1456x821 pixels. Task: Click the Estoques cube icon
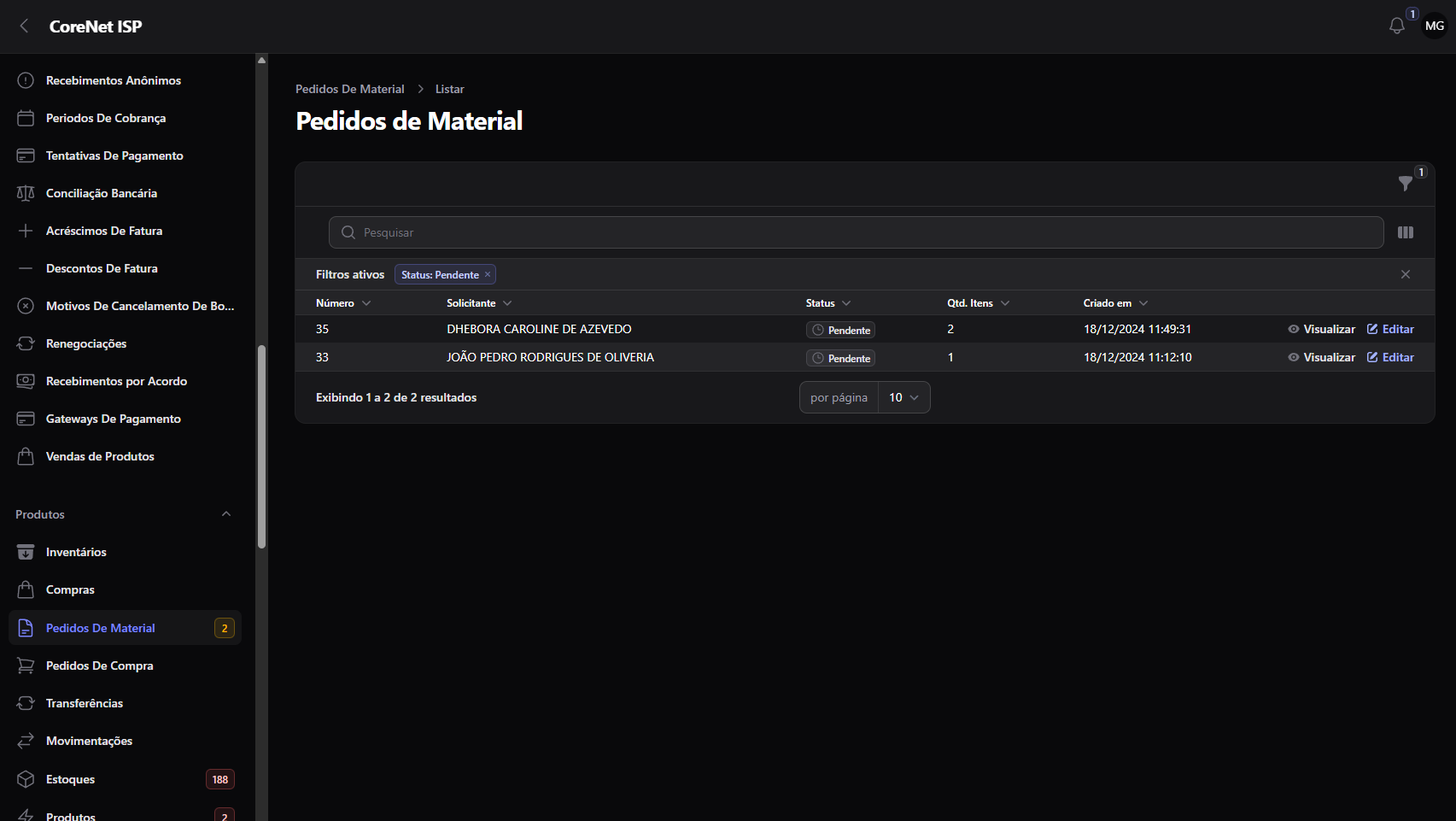coord(26,779)
